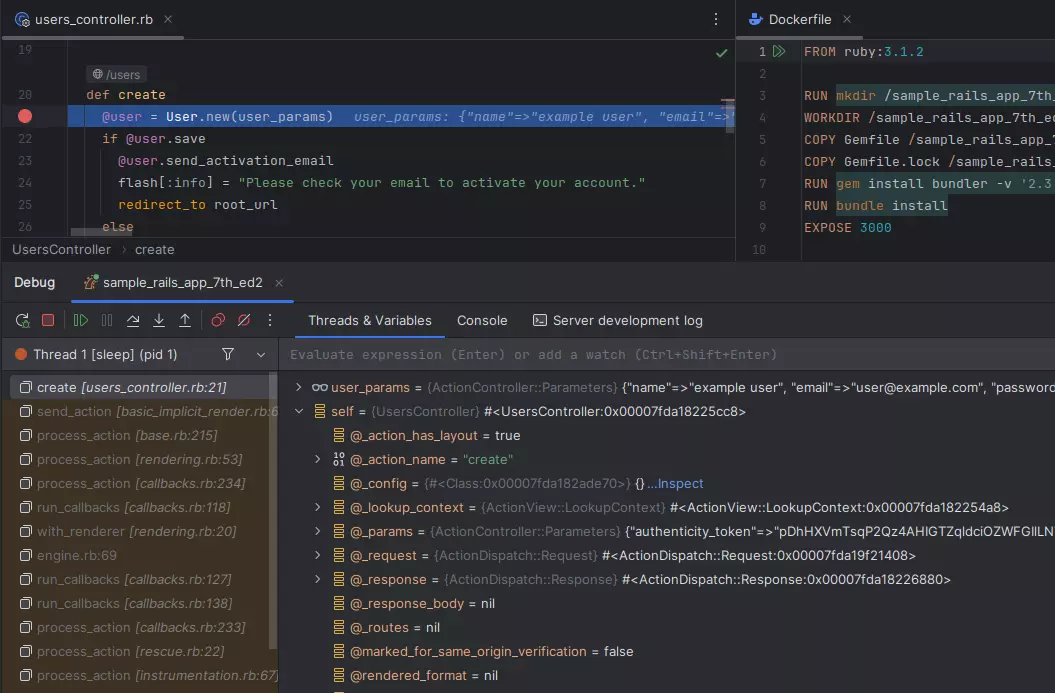The width and height of the screenshot is (1055, 693).
Task: Open the View Breakpoints dialog
Action: pyautogui.click(x=218, y=321)
